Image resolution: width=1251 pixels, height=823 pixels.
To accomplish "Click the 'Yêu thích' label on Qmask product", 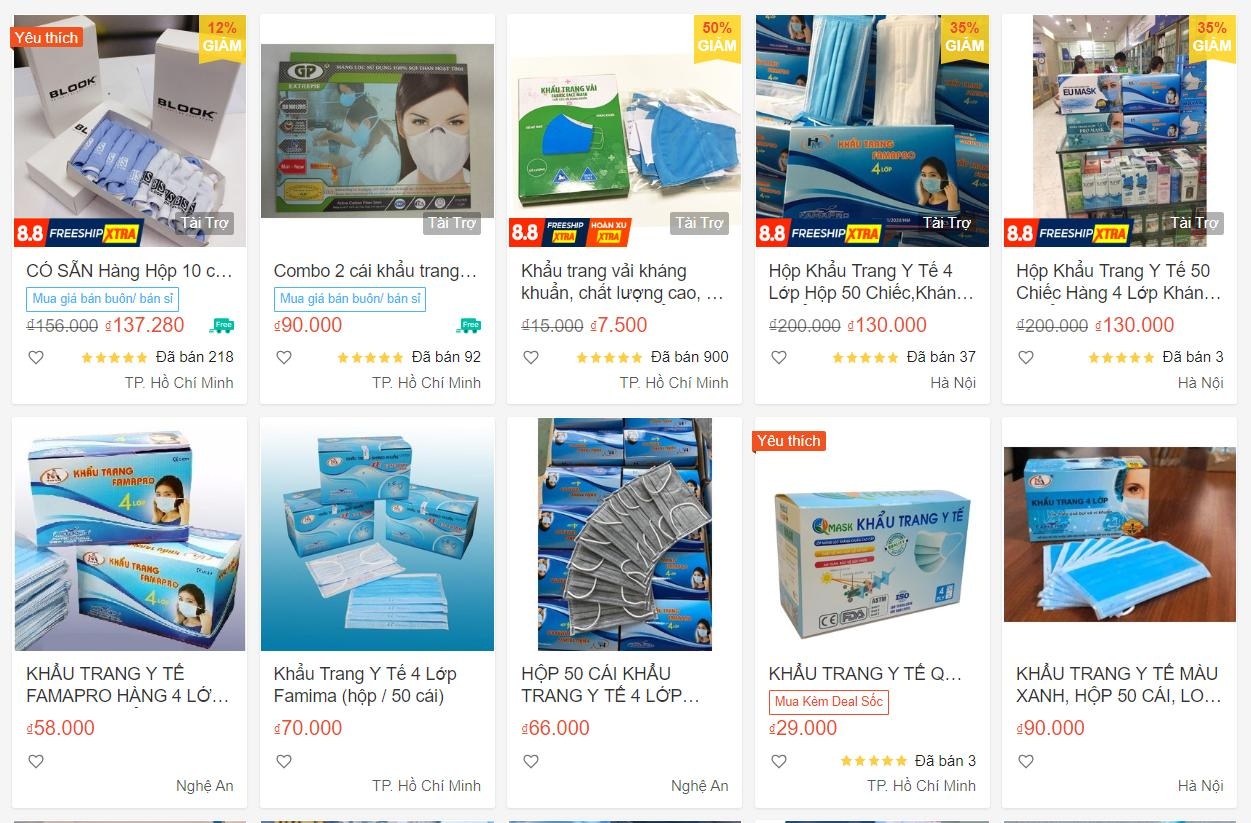I will 789,441.
